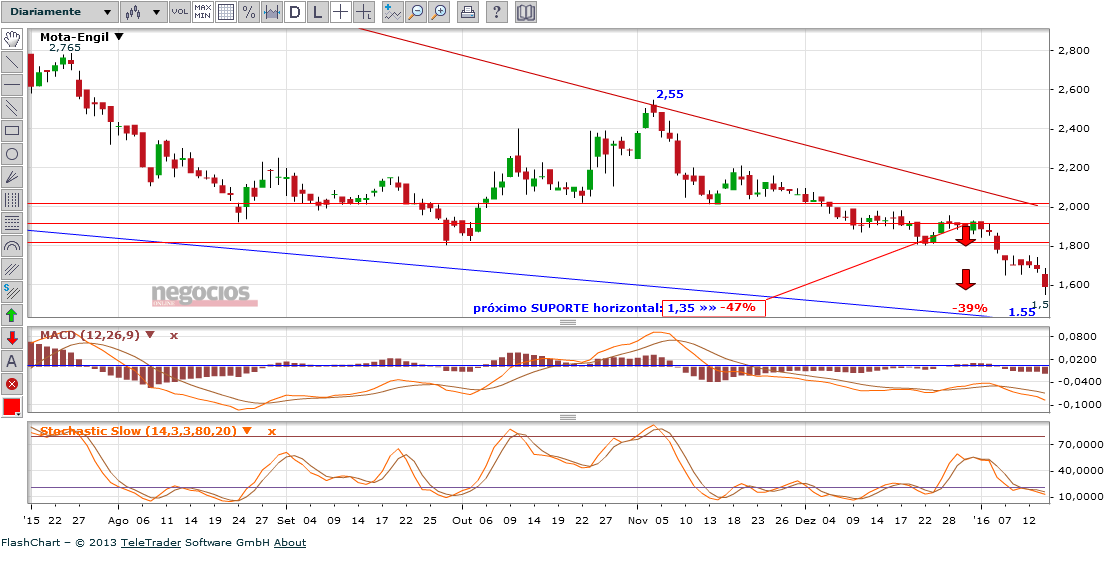Open the candlestick chart type dropdown
The width and height of the screenshot is (1107, 583).
[141, 12]
